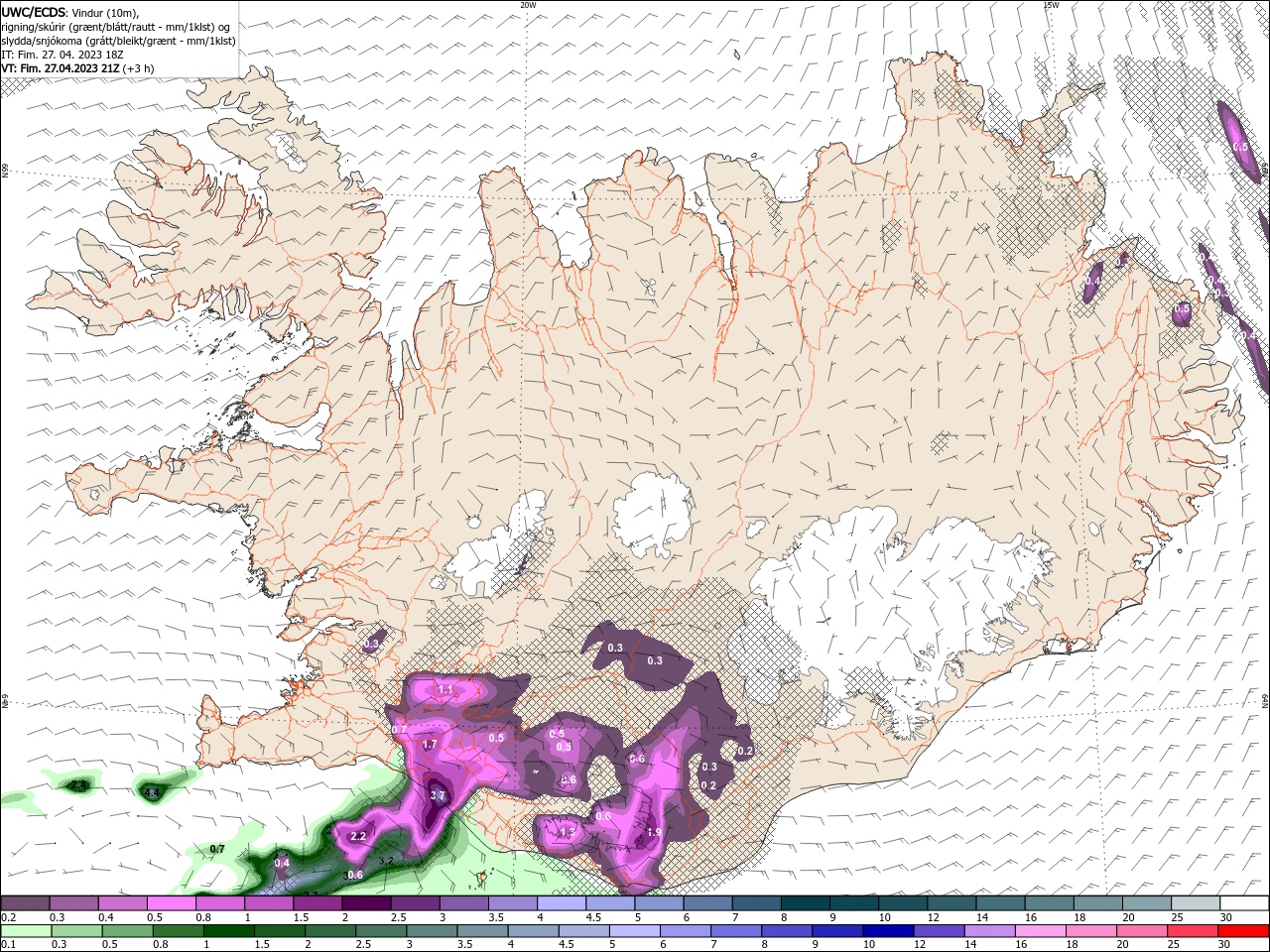This screenshot has height=952, width=1270.
Task: Select the top-row dark teal swatch labeled 9
Action: tap(854, 903)
